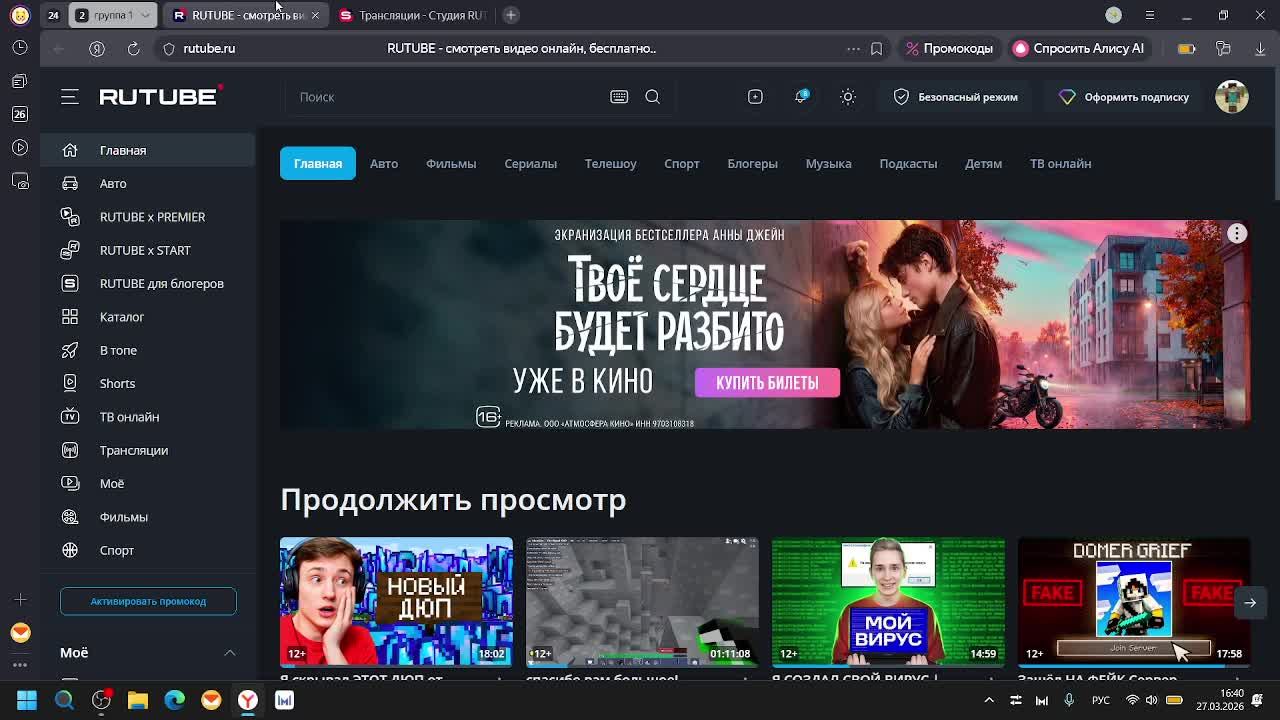Open Windows Start menu
The image size is (1280, 720).
tap(27, 700)
